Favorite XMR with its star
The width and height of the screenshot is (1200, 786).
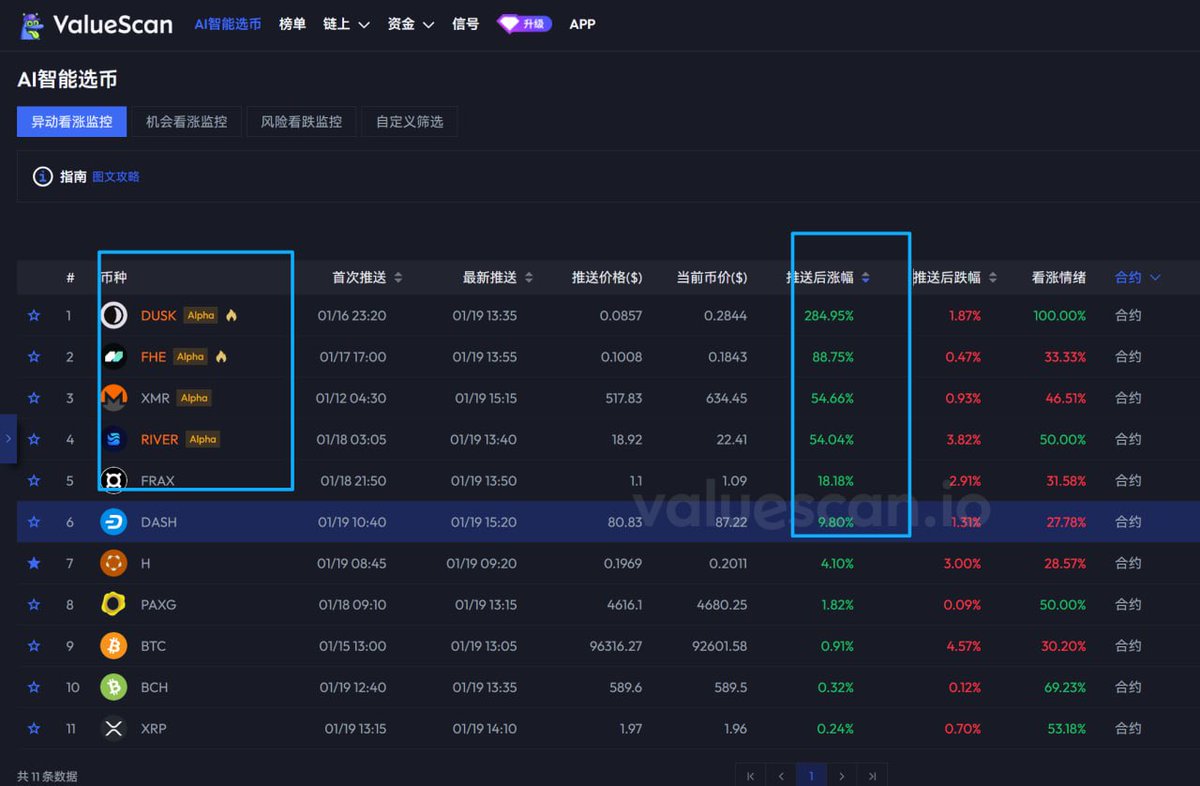click(x=34, y=398)
